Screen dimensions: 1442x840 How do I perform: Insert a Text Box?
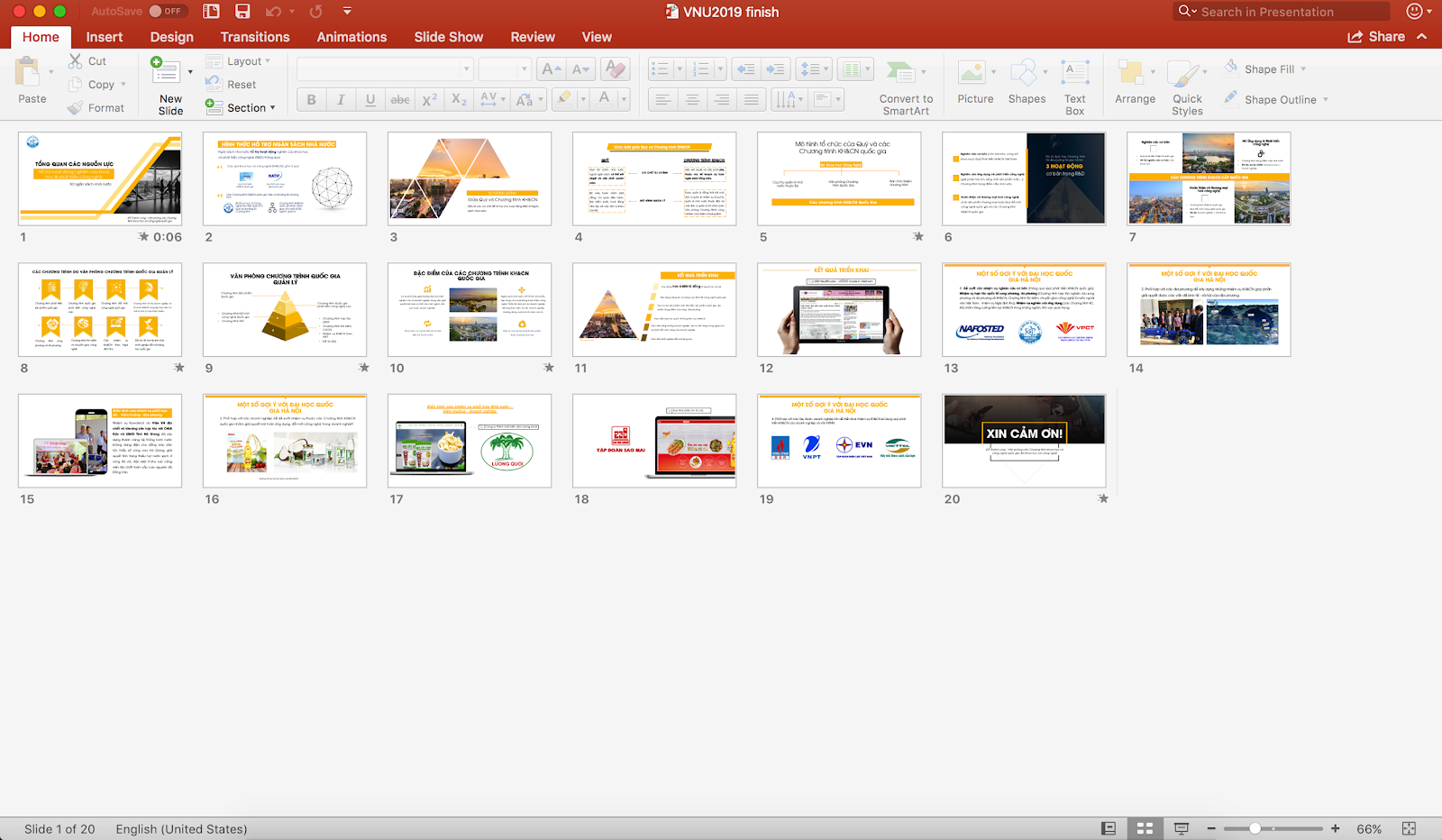1074,81
